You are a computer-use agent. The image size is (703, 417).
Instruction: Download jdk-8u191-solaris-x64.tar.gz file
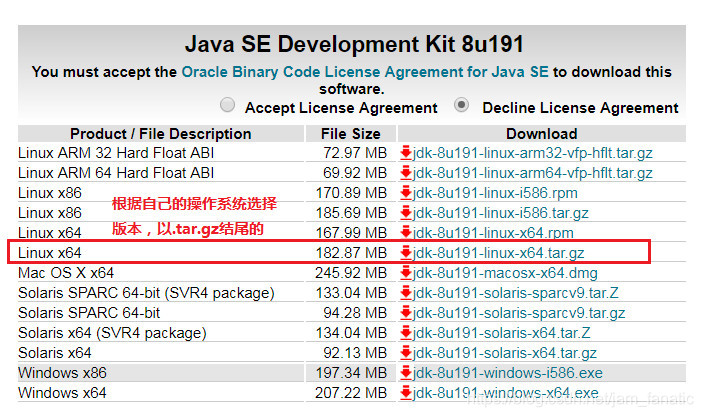[x=504, y=353]
